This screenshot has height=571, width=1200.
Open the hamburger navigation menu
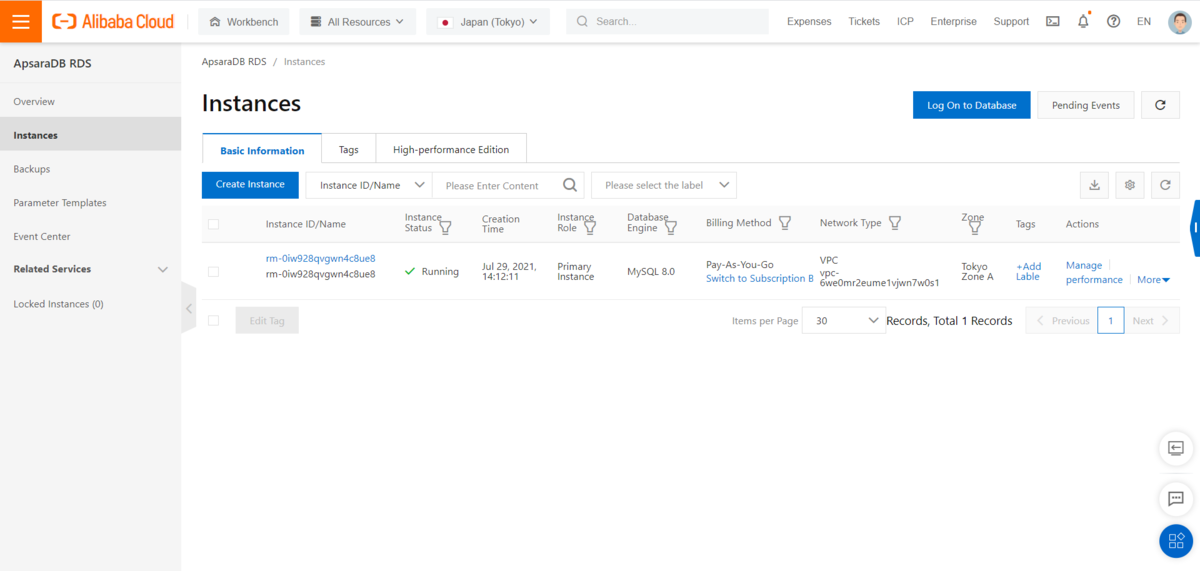click(x=21, y=21)
